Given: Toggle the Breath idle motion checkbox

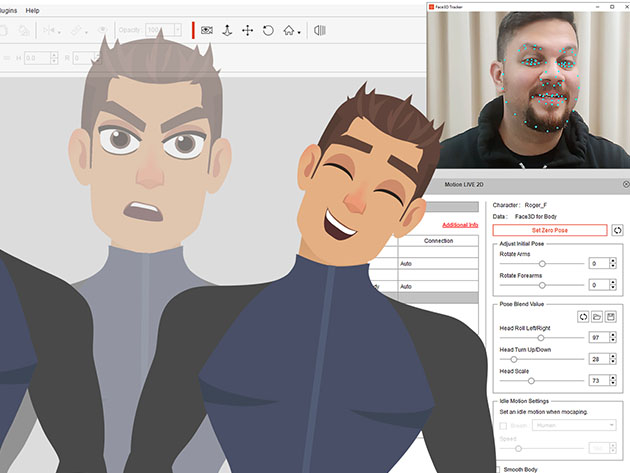Looking at the screenshot, I should coord(503,425).
